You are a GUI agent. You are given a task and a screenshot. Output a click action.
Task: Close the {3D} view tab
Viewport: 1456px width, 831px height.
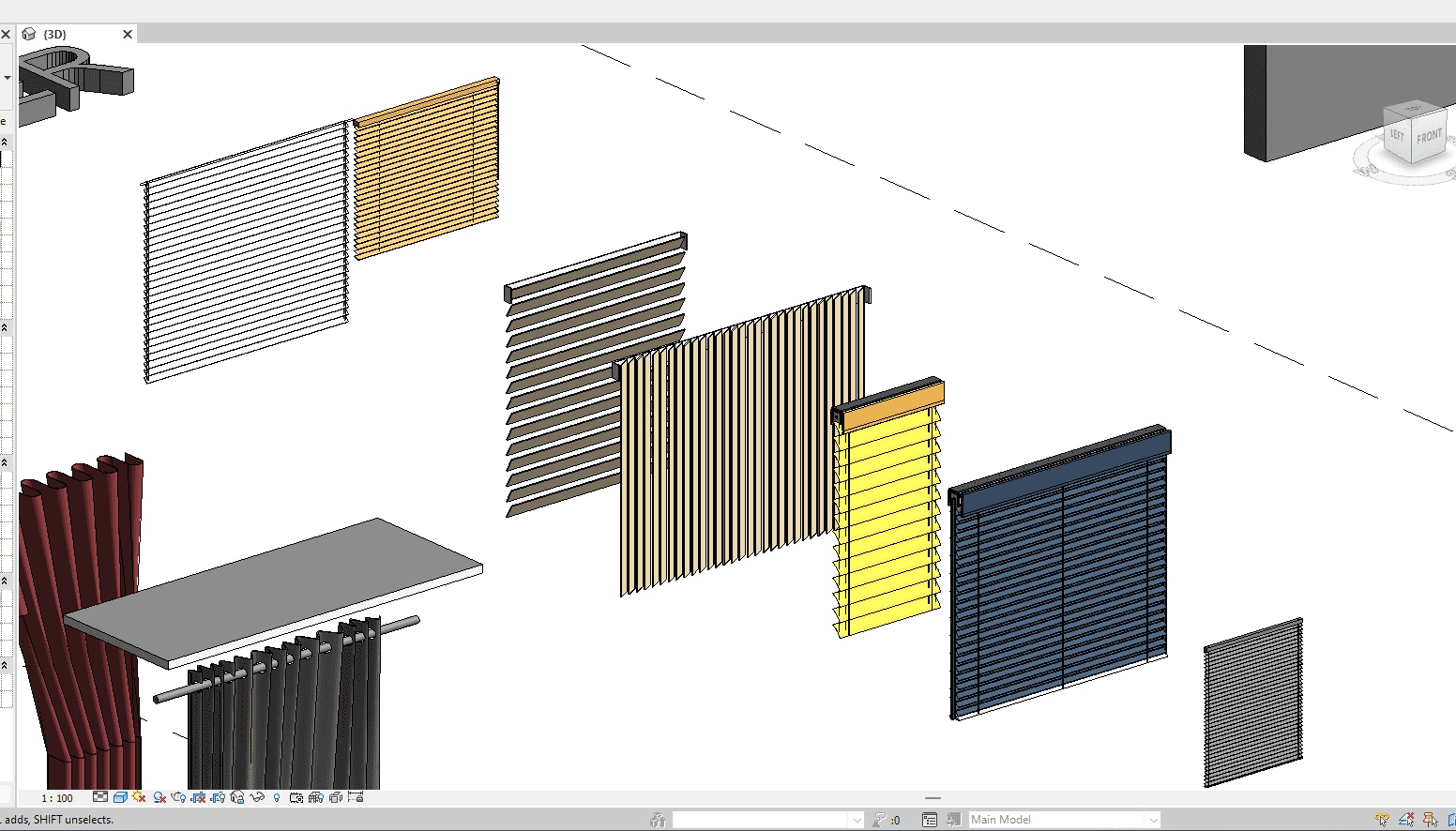pyautogui.click(x=128, y=35)
